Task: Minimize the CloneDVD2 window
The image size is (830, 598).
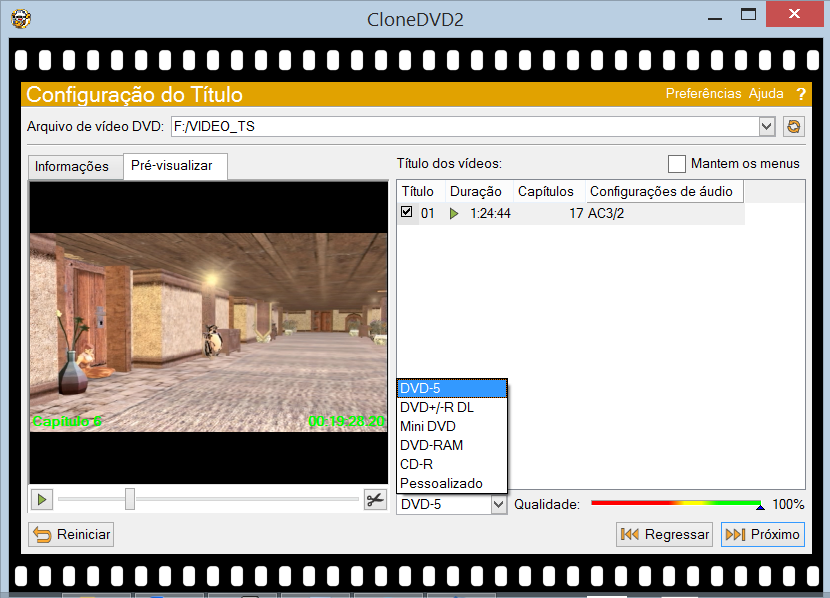Action: point(715,17)
